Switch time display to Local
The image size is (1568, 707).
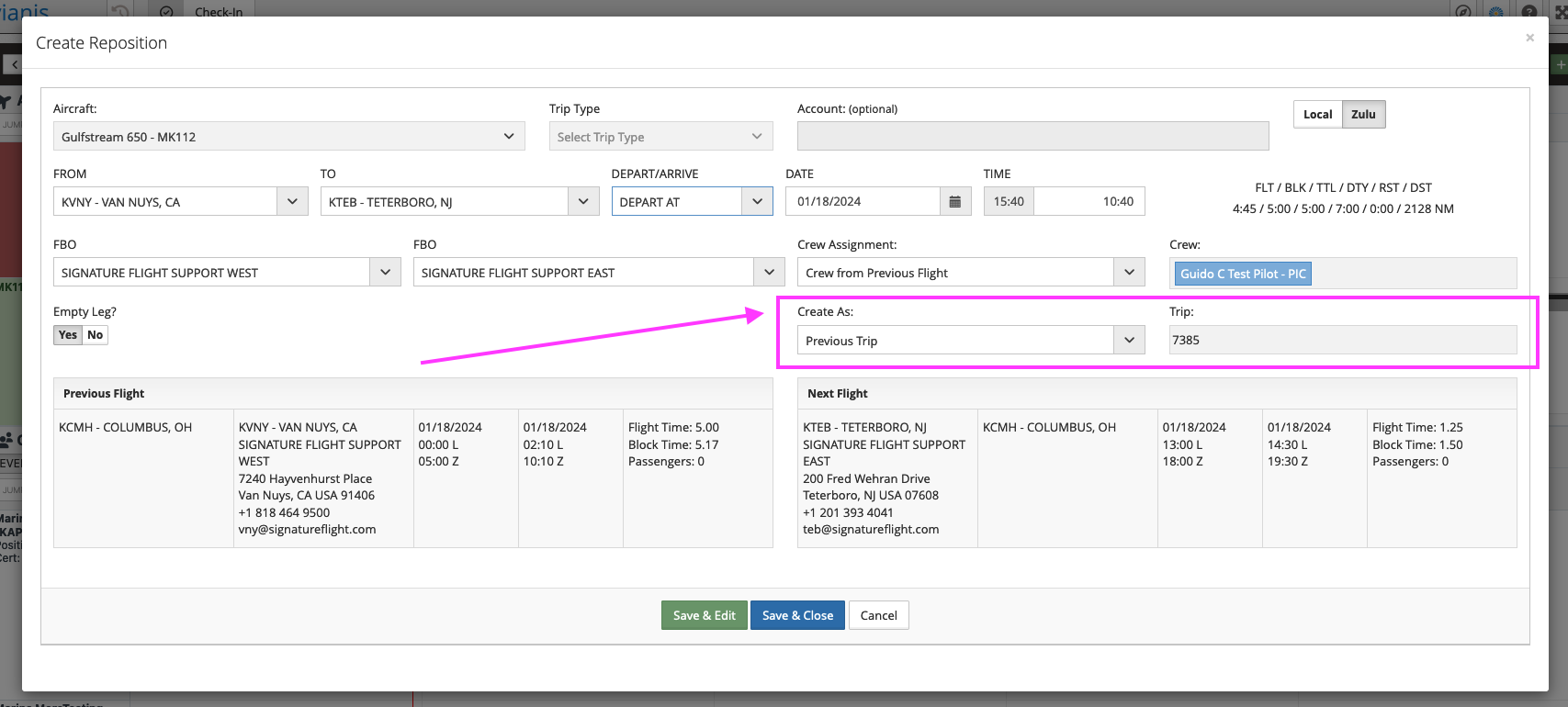point(1317,115)
